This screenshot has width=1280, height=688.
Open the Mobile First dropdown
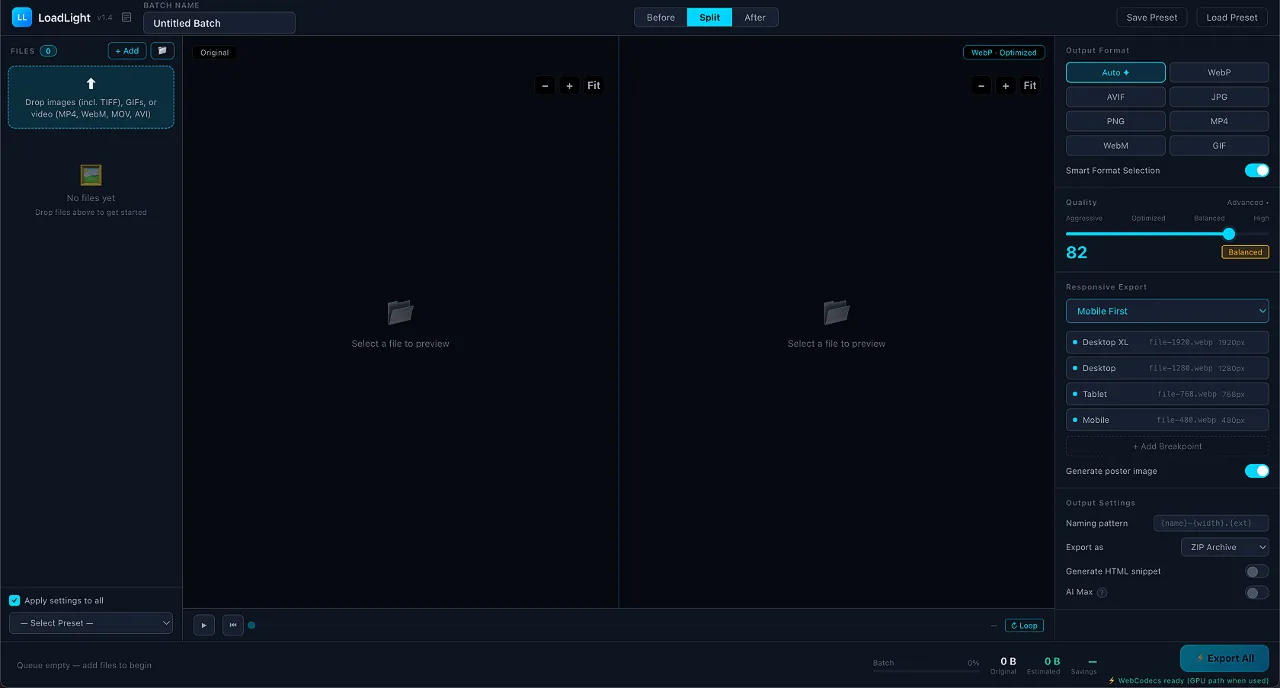(1167, 311)
